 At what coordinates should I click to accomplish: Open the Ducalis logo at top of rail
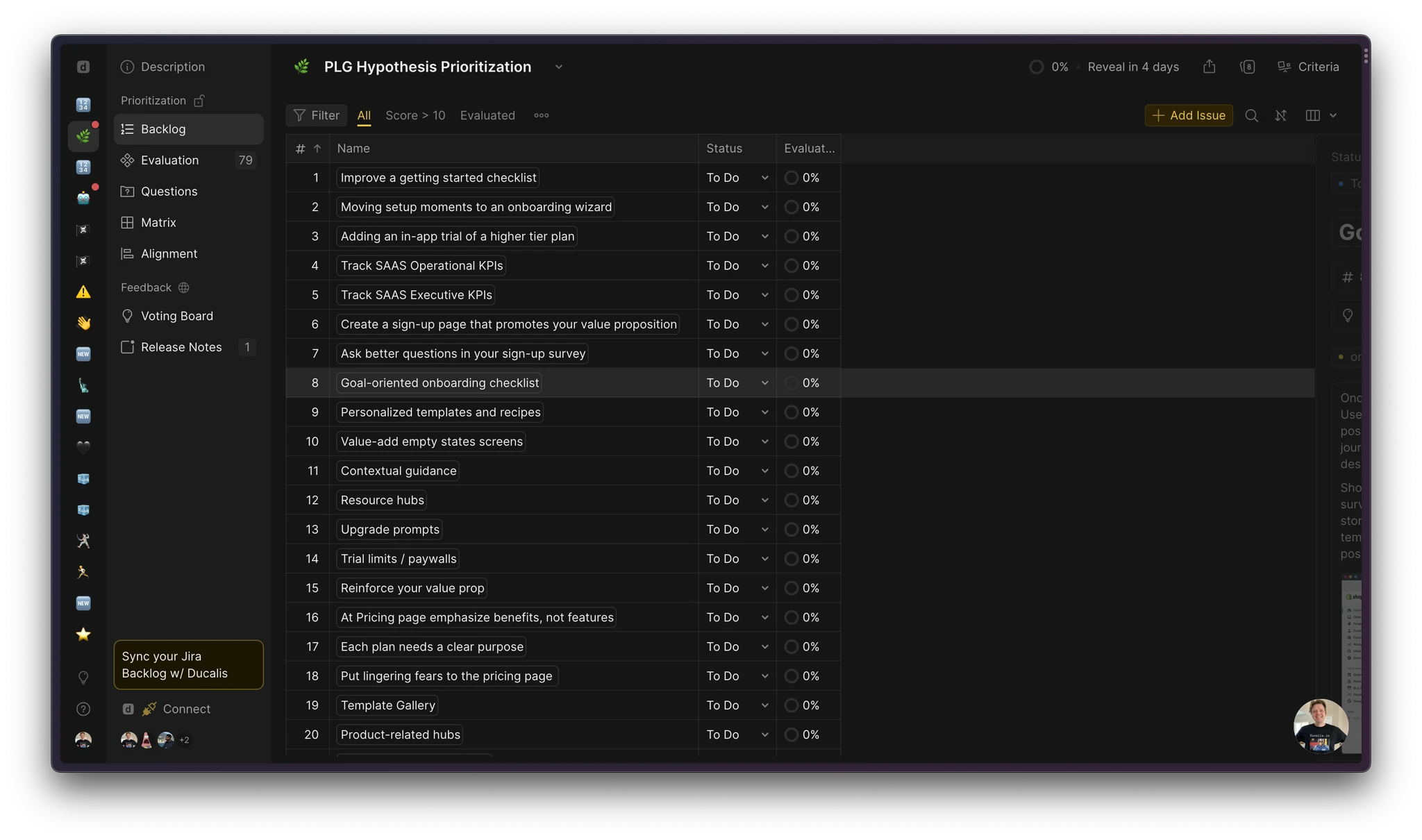83,67
